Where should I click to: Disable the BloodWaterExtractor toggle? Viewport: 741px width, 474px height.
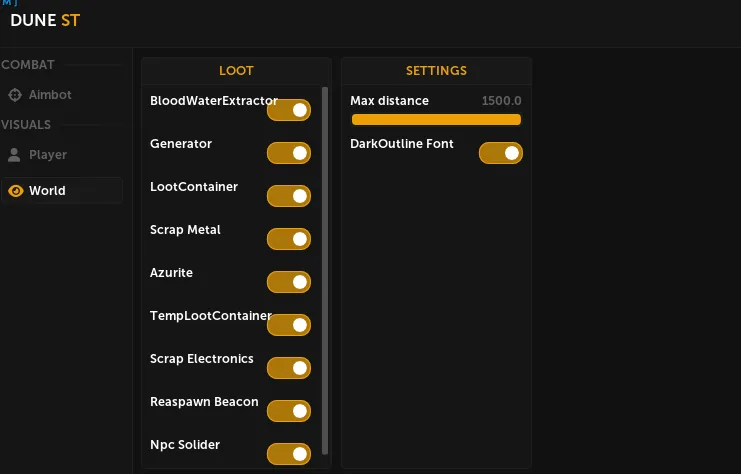tap(289, 110)
